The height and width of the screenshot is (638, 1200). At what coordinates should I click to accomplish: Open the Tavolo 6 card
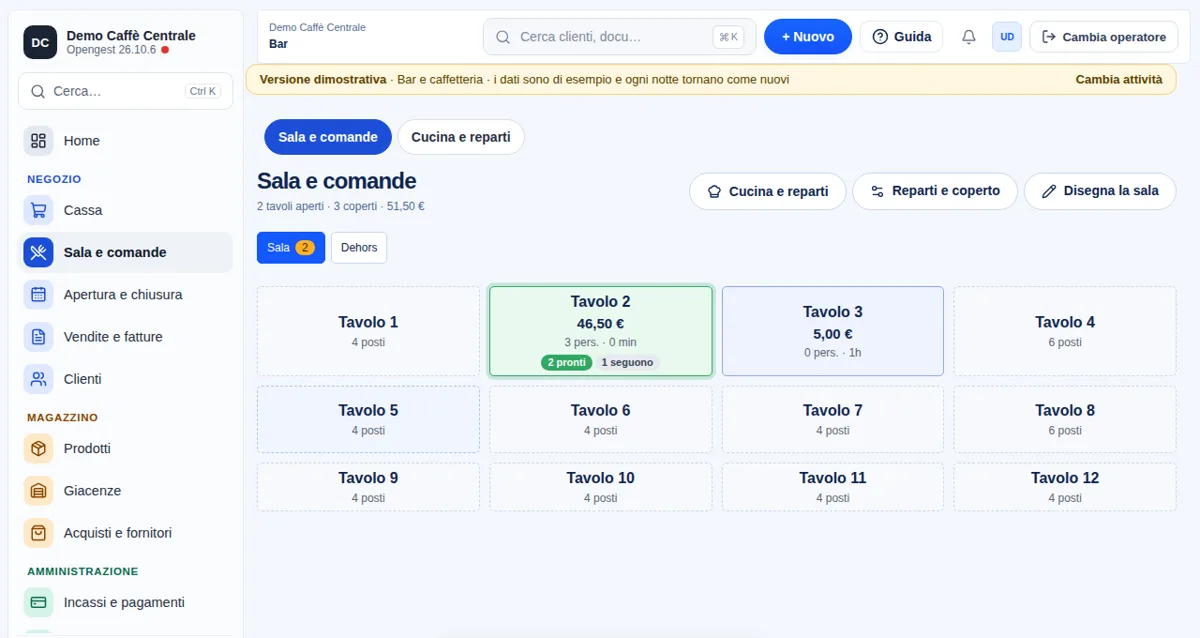(x=601, y=419)
